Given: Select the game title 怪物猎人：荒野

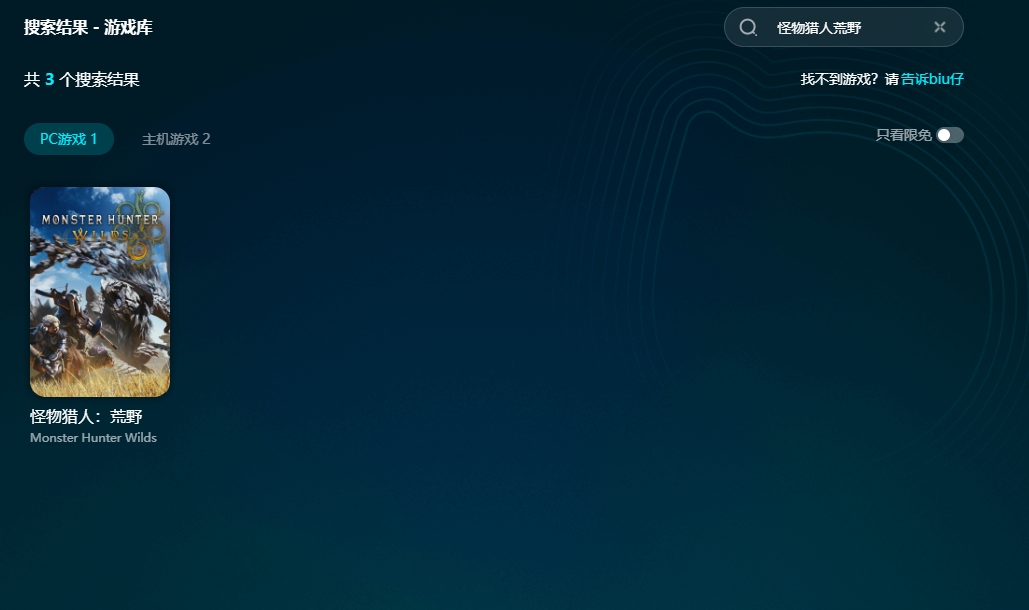Looking at the screenshot, I should [86, 417].
